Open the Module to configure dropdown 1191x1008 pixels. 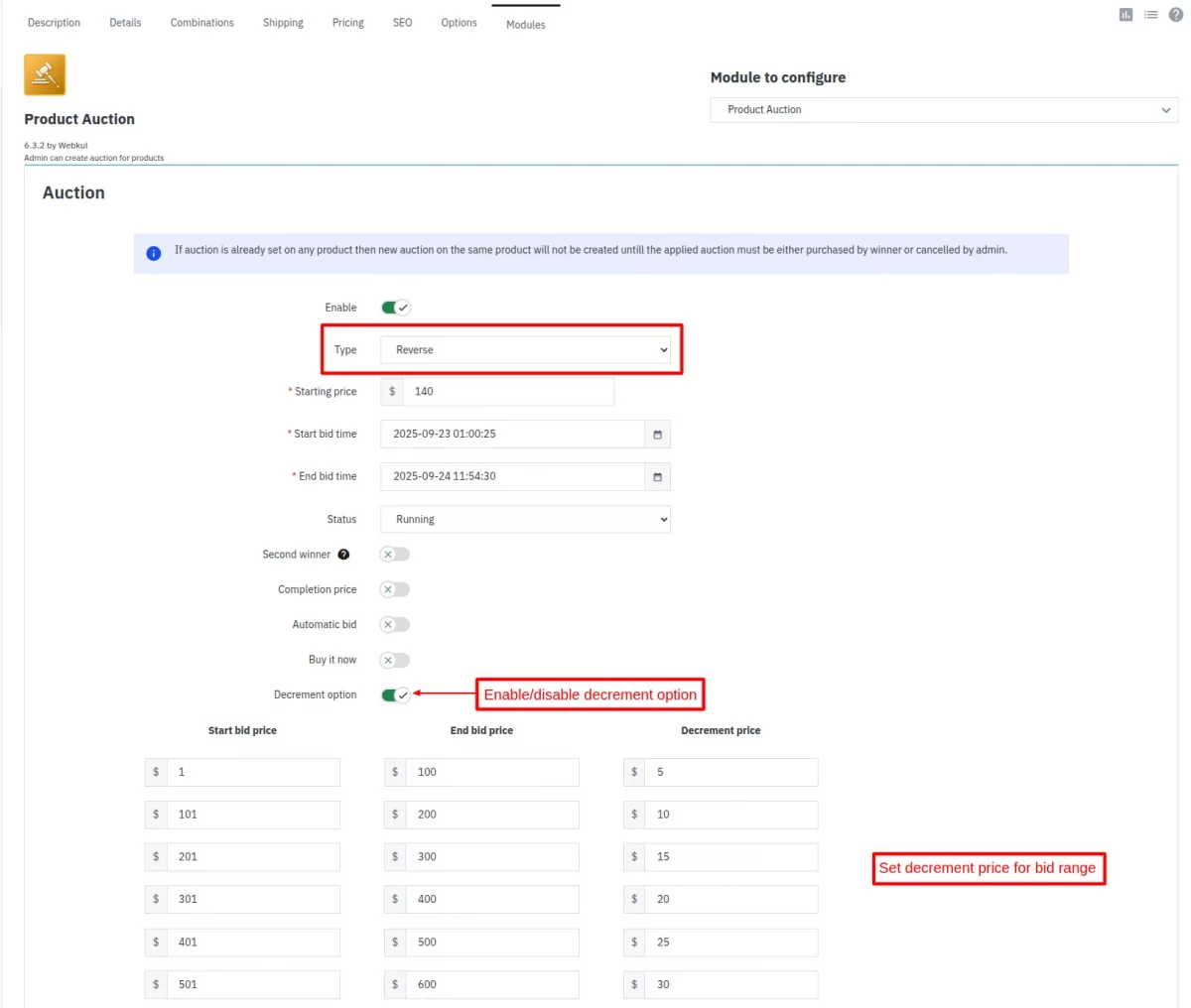pos(944,110)
